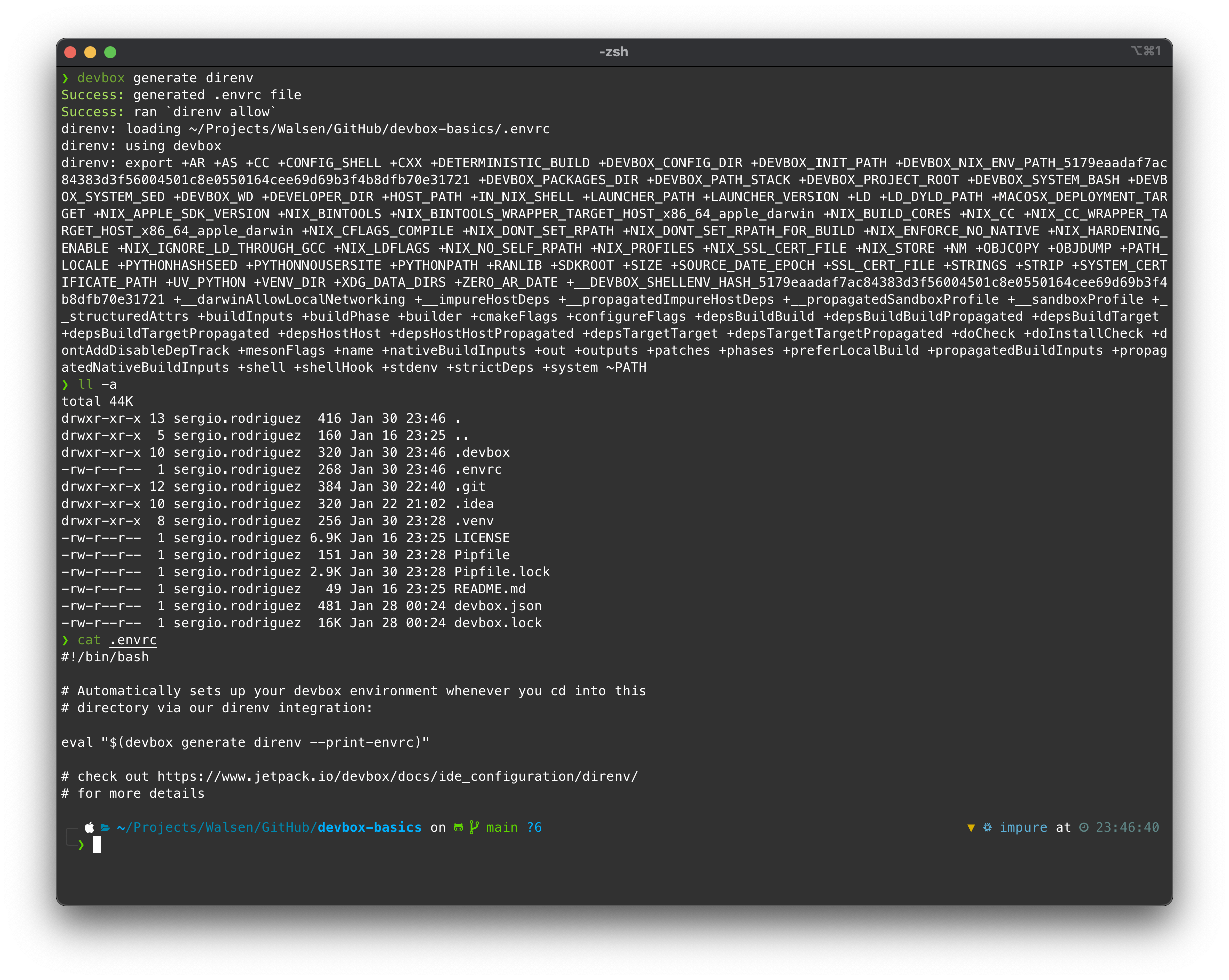Click the yellow minimize window button
This screenshot has width=1229, height=980.
click(90, 52)
